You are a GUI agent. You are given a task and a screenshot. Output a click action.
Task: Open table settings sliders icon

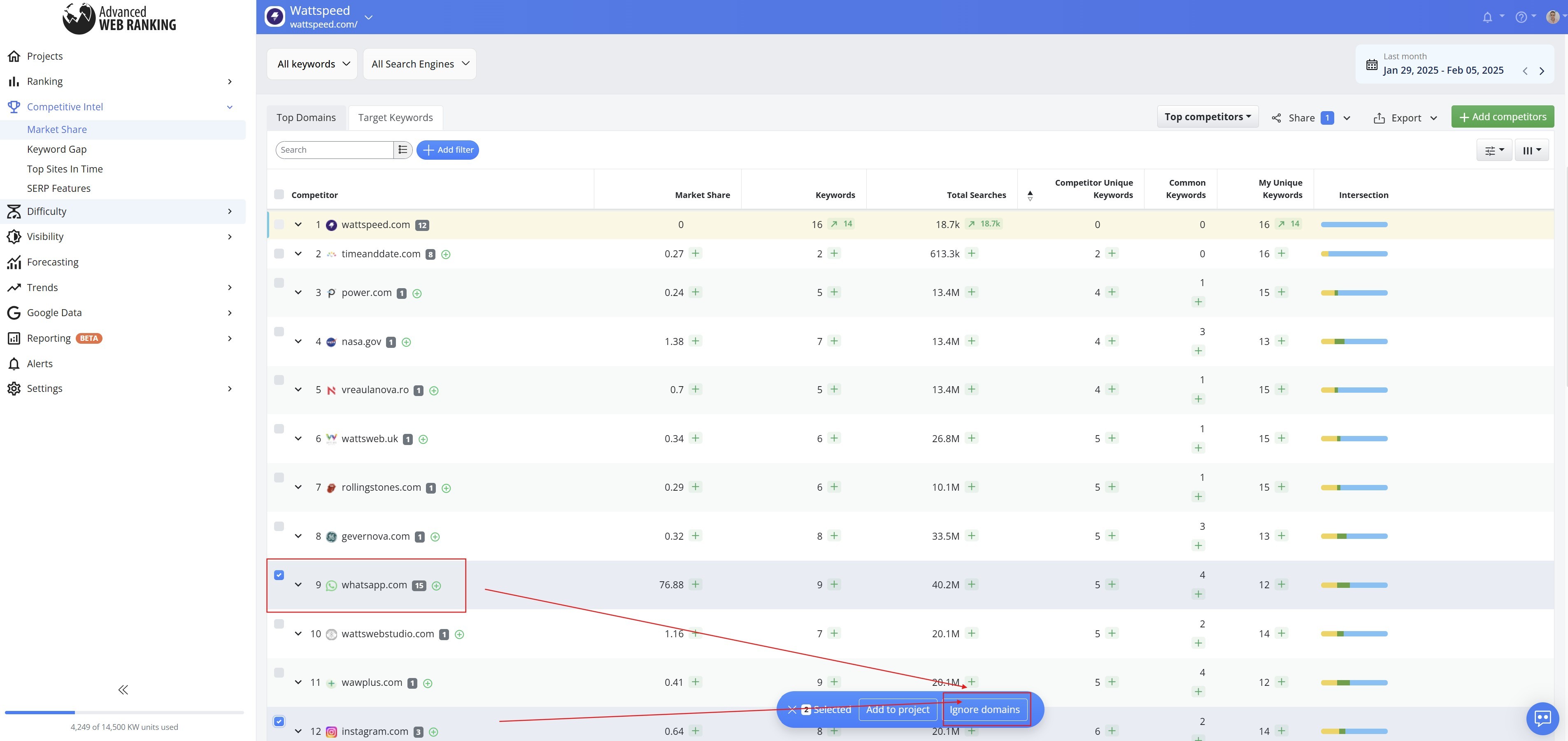tap(1494, 150)
